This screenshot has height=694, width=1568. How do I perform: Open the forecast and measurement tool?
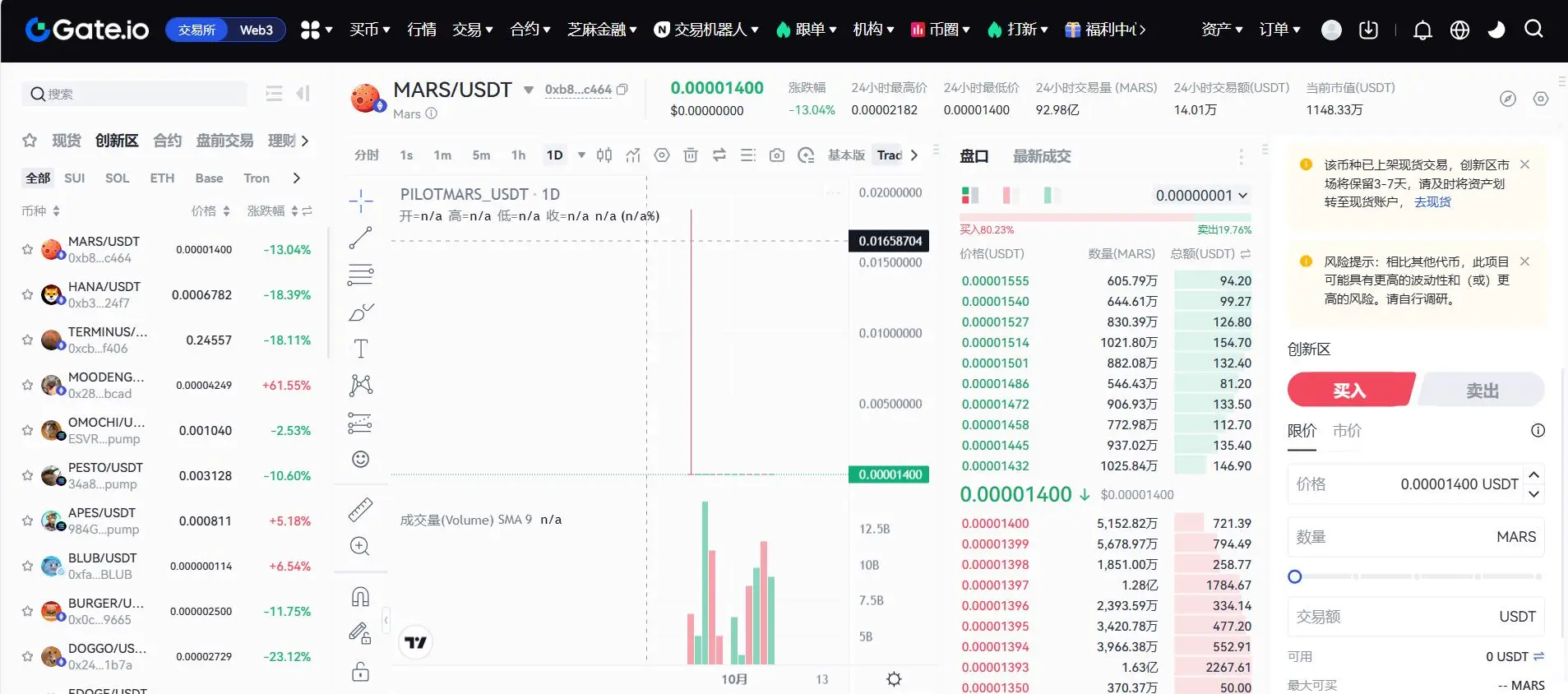coord(360,422)
